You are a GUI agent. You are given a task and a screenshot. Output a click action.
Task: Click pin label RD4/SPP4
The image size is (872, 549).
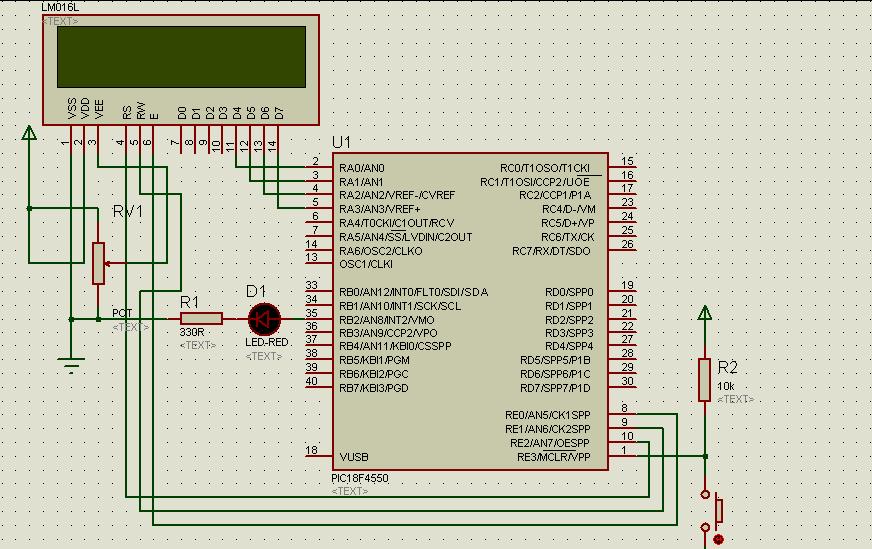[x=569, y=346]
